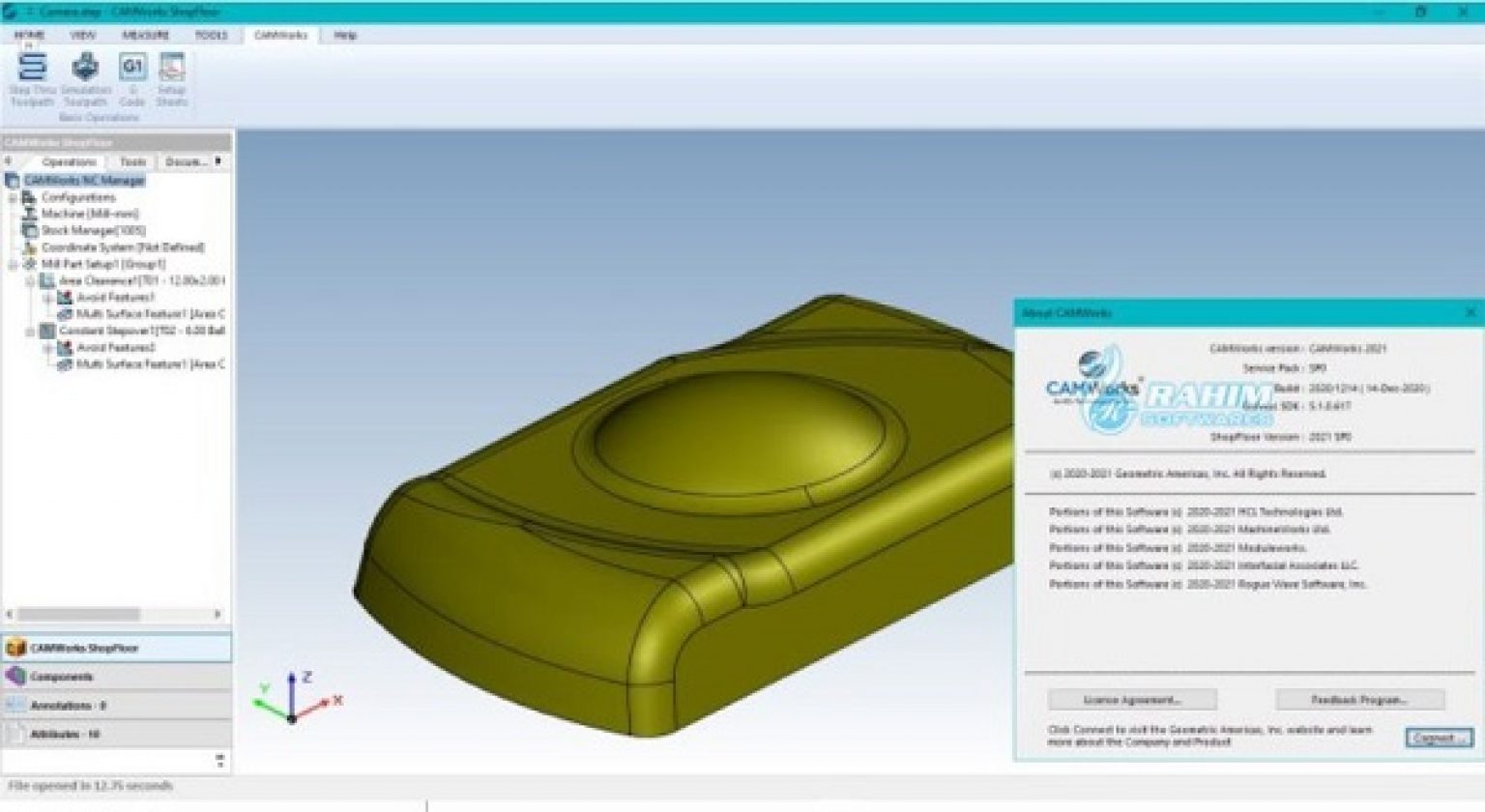Click the Avoid Features2 icon
1485x812 pixels.
coord(65,347)
